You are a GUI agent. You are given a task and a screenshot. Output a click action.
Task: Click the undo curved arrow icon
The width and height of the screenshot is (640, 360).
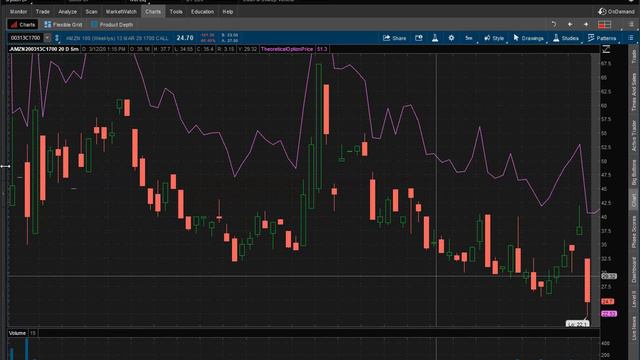point(554,24)
